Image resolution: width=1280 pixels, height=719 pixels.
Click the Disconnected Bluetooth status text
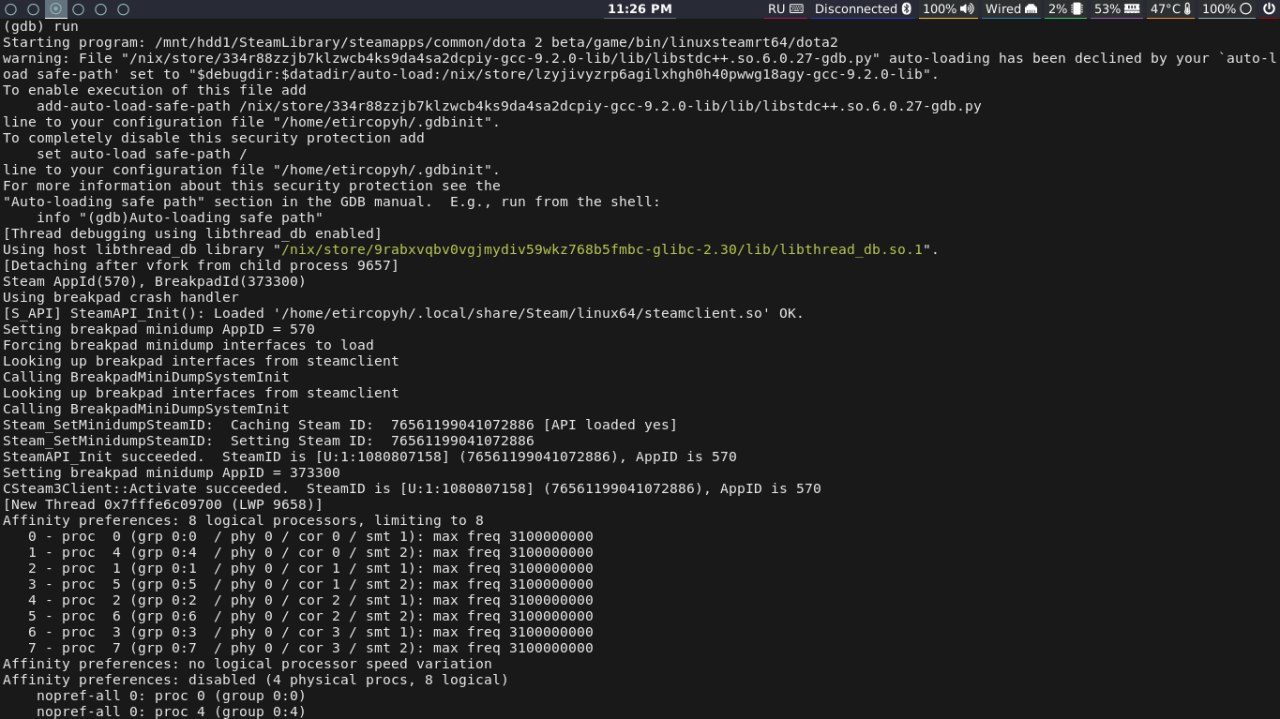pyautogui.click(x=856, y=9)
